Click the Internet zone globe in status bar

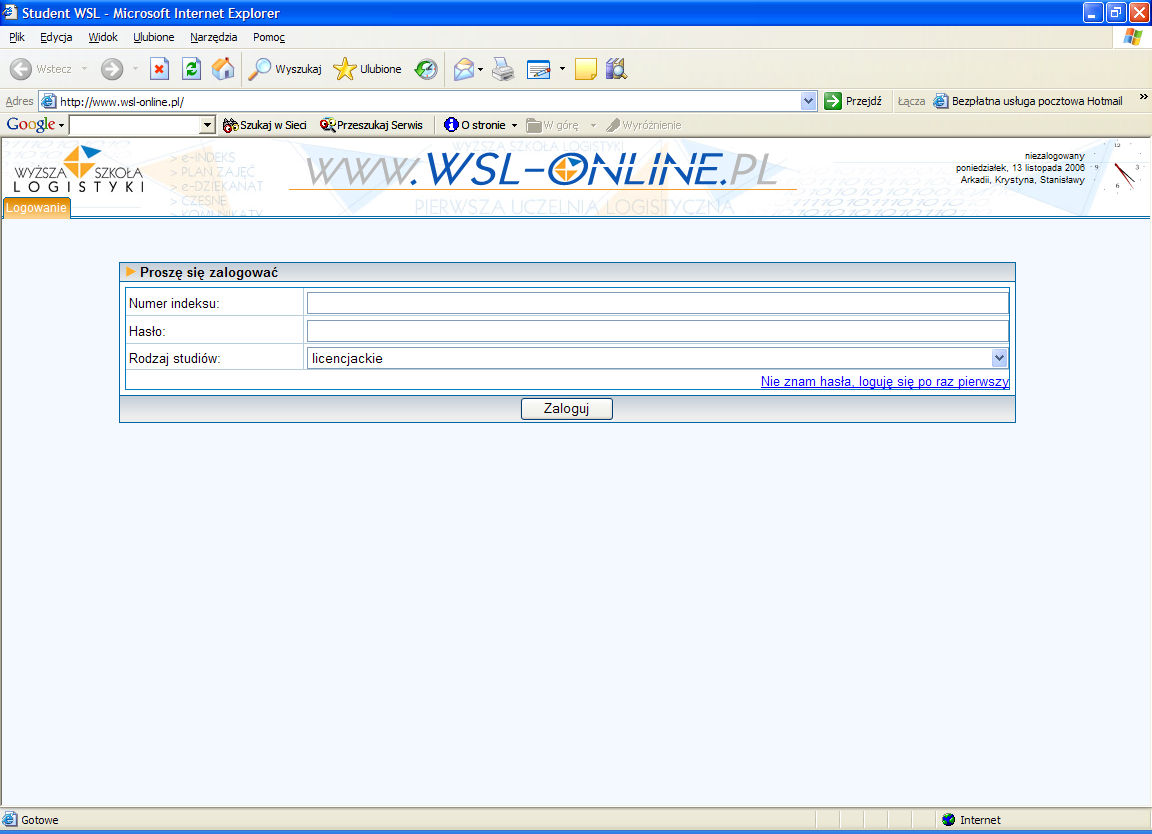tap(948, 819)
